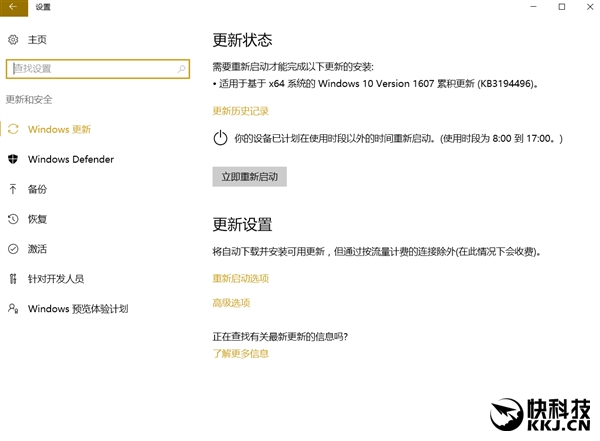Image resolution: width=600 pixels, height=441 pixels.
Task: Open 针对开发人员 developer settings
Action: click(56, 279)
